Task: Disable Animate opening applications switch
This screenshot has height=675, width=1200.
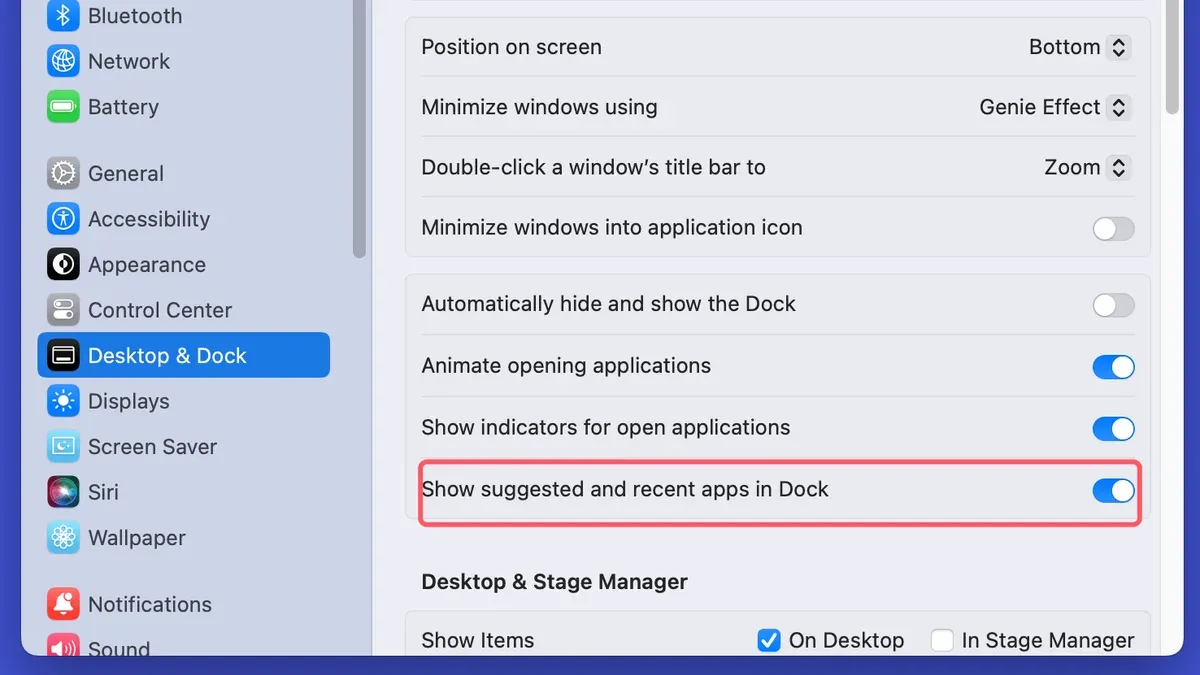Action: 1113,367
